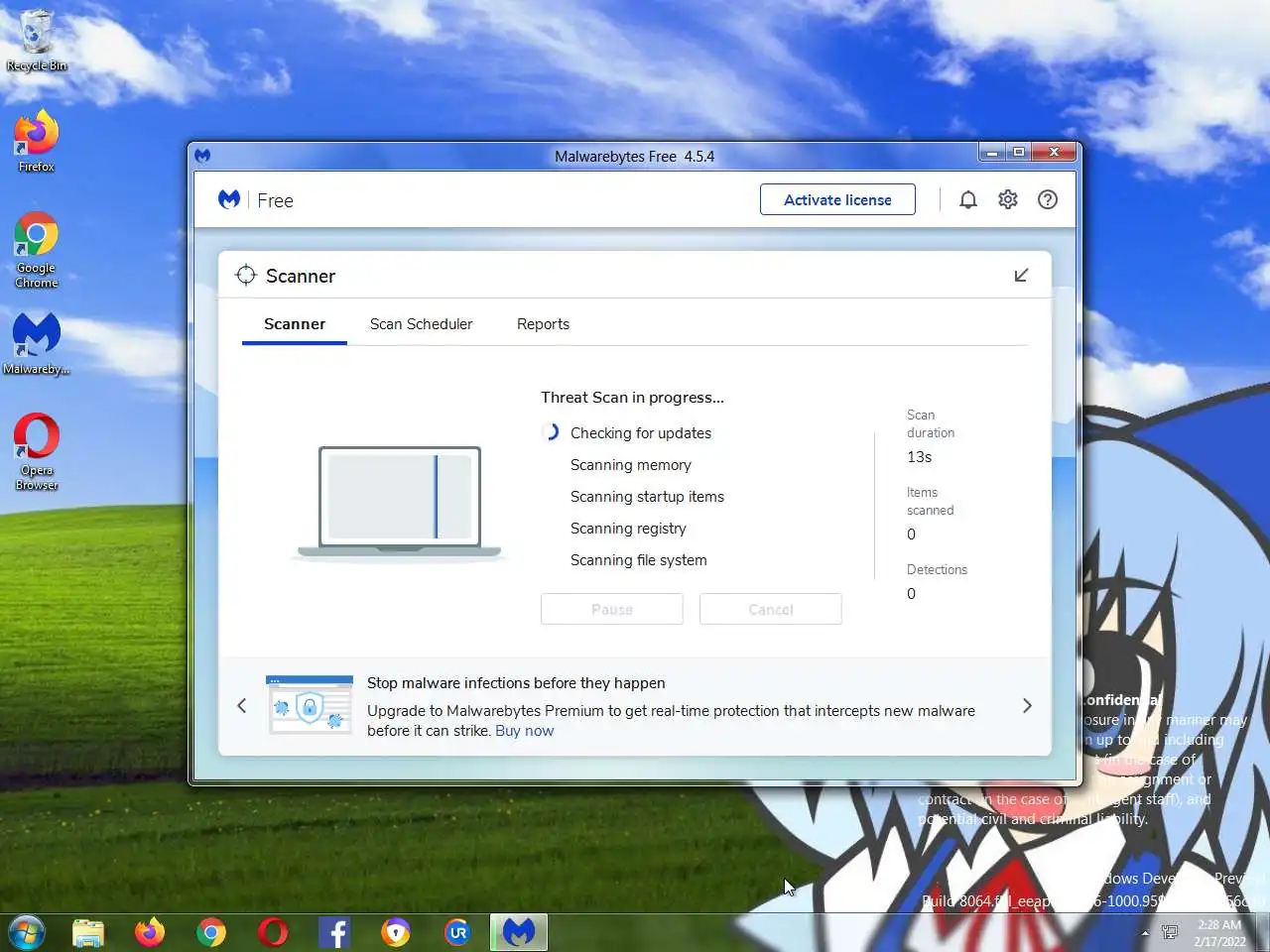
Task: Click the 'Scanning startup items' step
Action: click(x=647, y=497)
